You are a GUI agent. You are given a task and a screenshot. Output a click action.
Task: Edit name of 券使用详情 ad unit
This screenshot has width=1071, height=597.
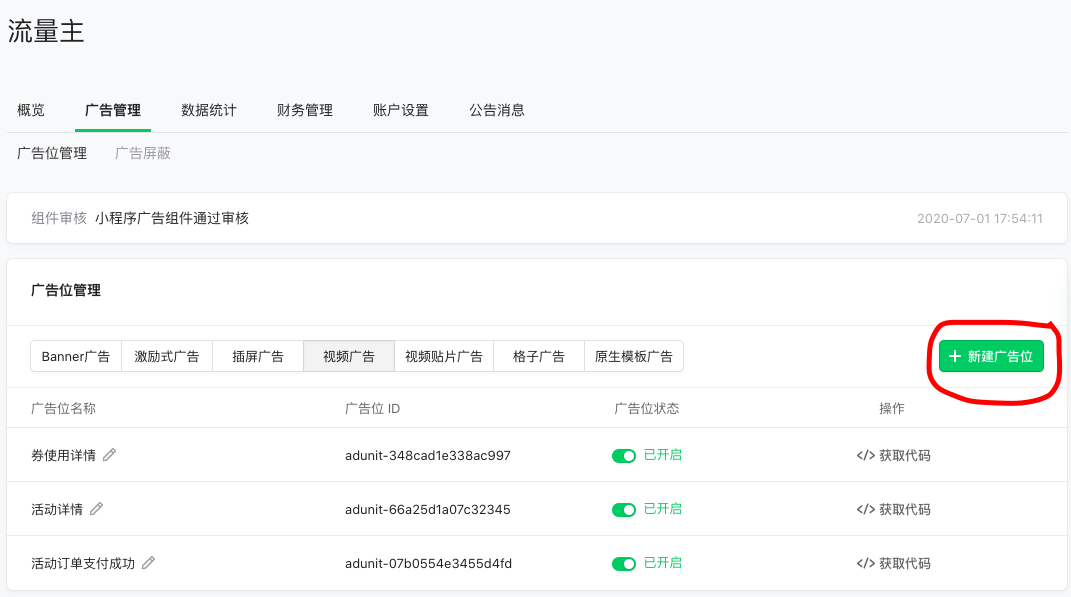tap(109, 455)
